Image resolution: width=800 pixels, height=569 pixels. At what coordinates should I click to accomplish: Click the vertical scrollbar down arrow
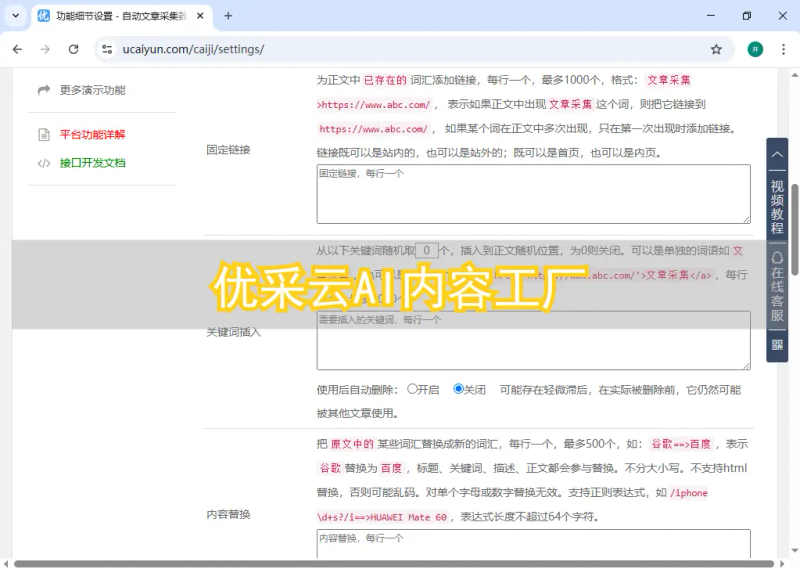point(794,551)
